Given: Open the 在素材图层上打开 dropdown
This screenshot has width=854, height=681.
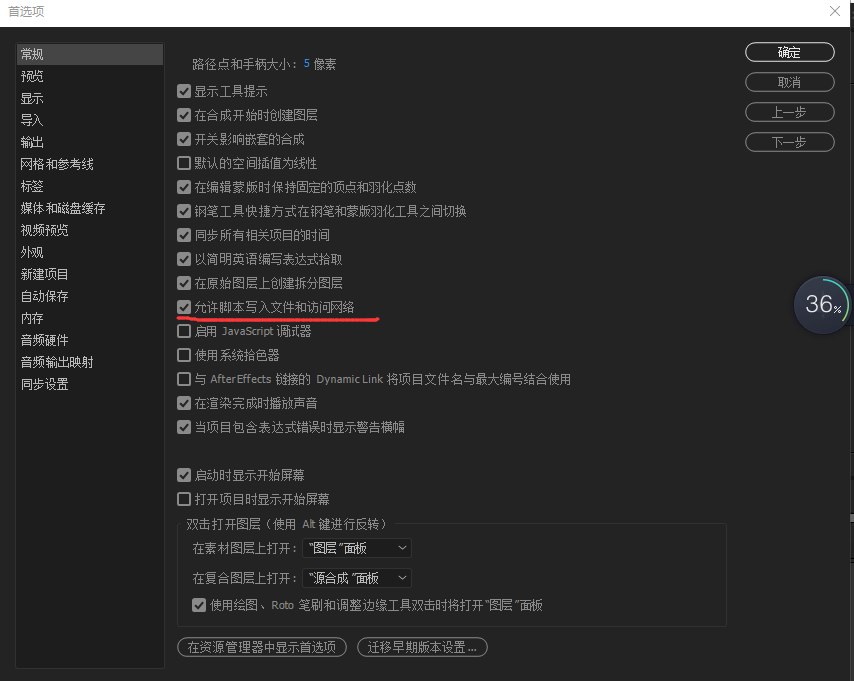Looking at the screenshot, I should (x=357, y=548).
